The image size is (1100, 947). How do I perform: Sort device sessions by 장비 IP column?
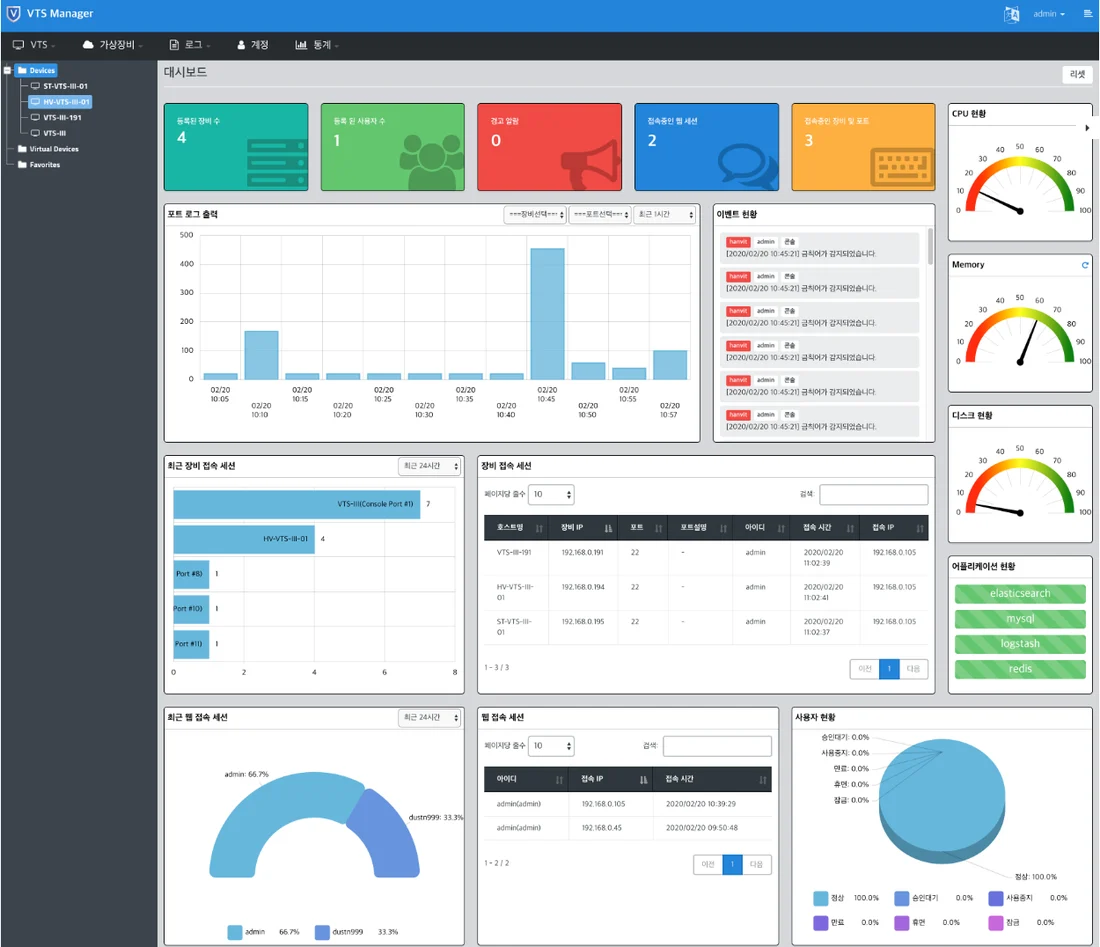coord(583,528)
